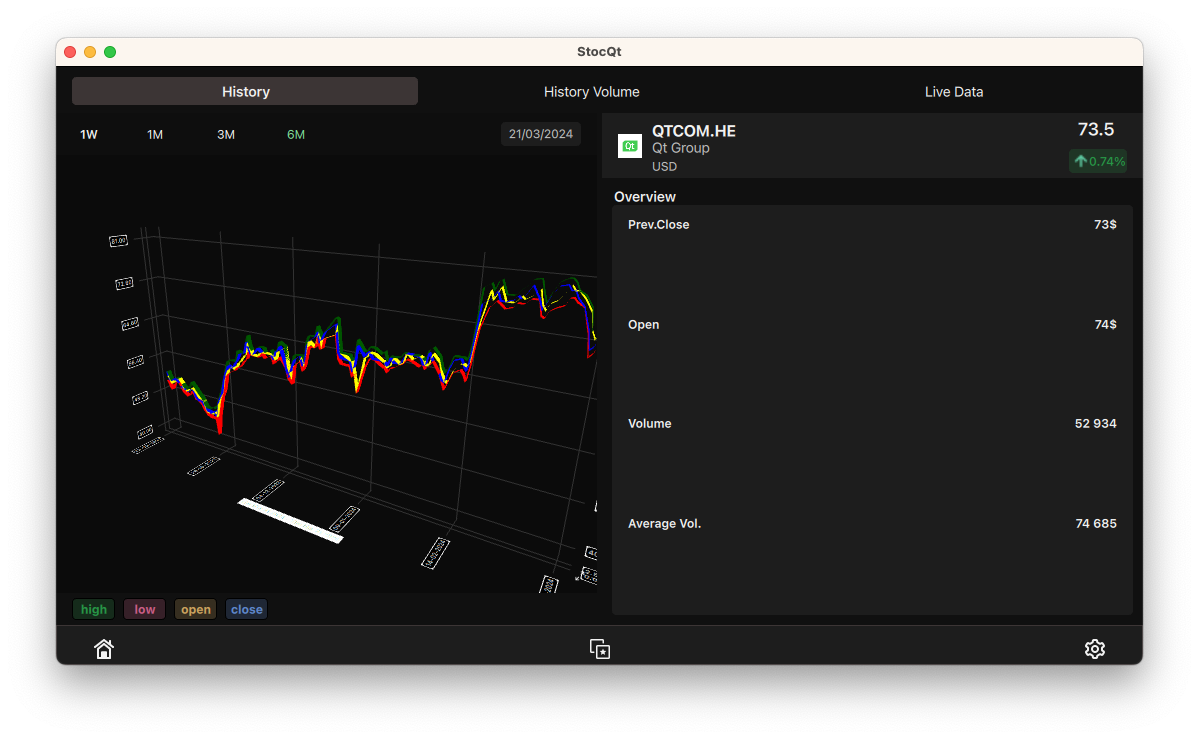
Task: Toggle the high series in the legend
Action: pos(93,609)
